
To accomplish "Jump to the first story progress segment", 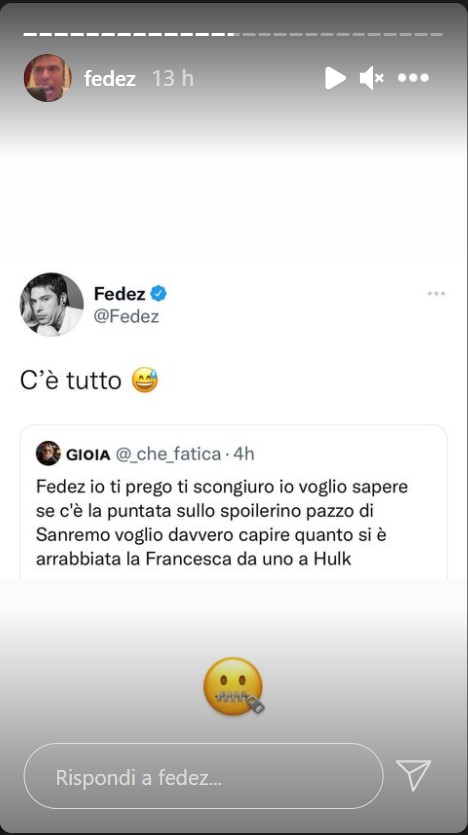I will (x=29, y=34).
